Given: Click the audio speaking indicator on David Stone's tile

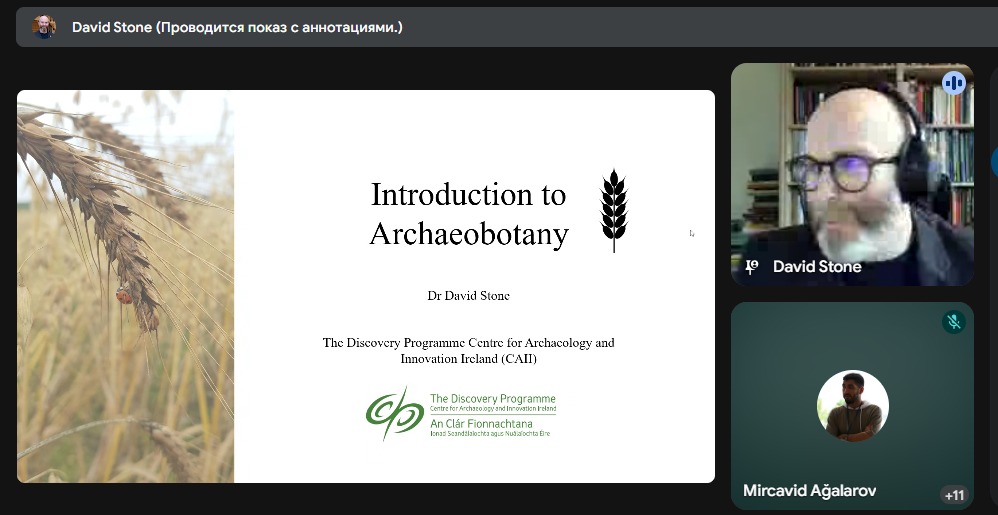Looking at the screenshot, I should 953,83.
